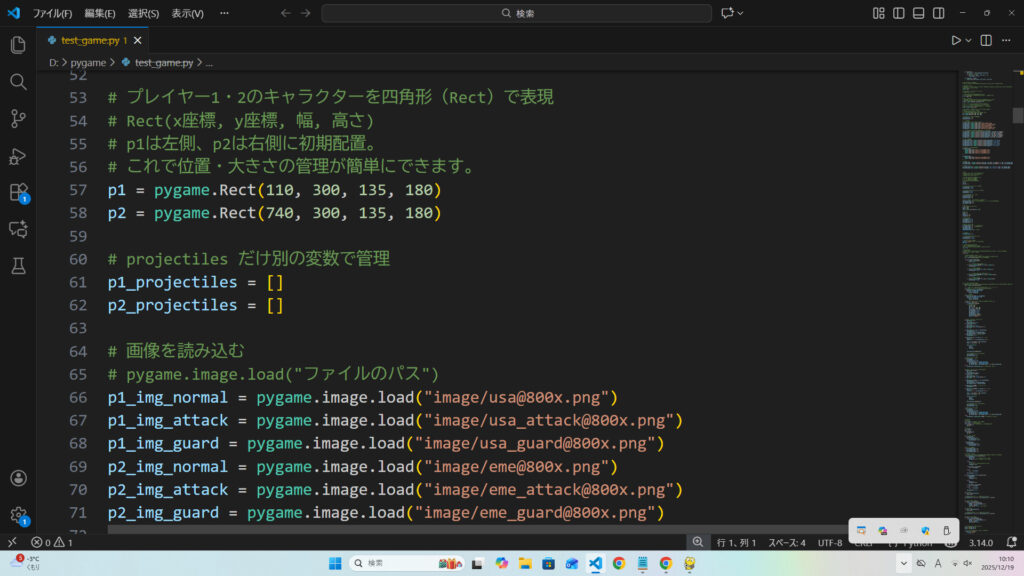1024x576 pixels.
Task: Expand the Windows system tray hidden icons chevron
Action: point(904,563)
